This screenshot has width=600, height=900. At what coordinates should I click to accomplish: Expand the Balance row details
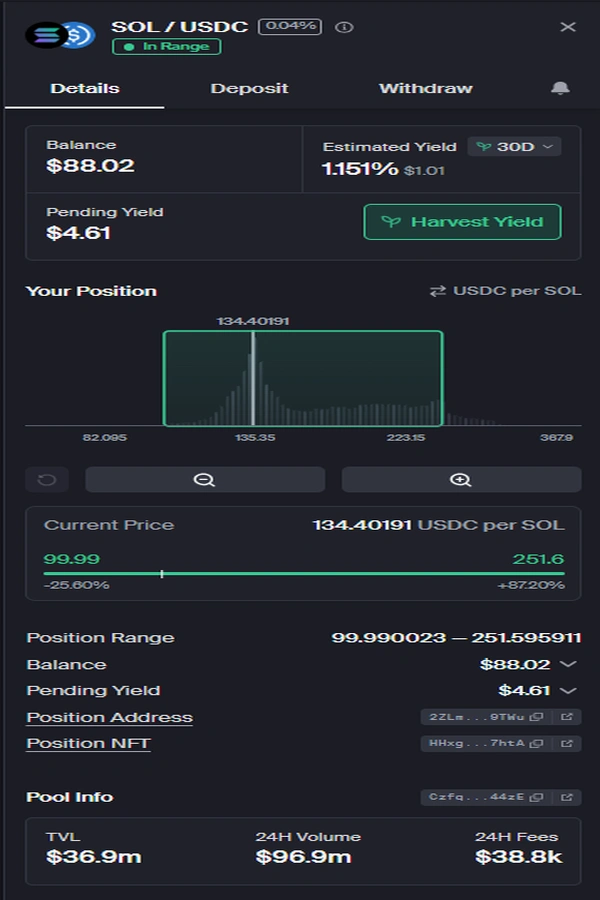click(x=565, y=664)
